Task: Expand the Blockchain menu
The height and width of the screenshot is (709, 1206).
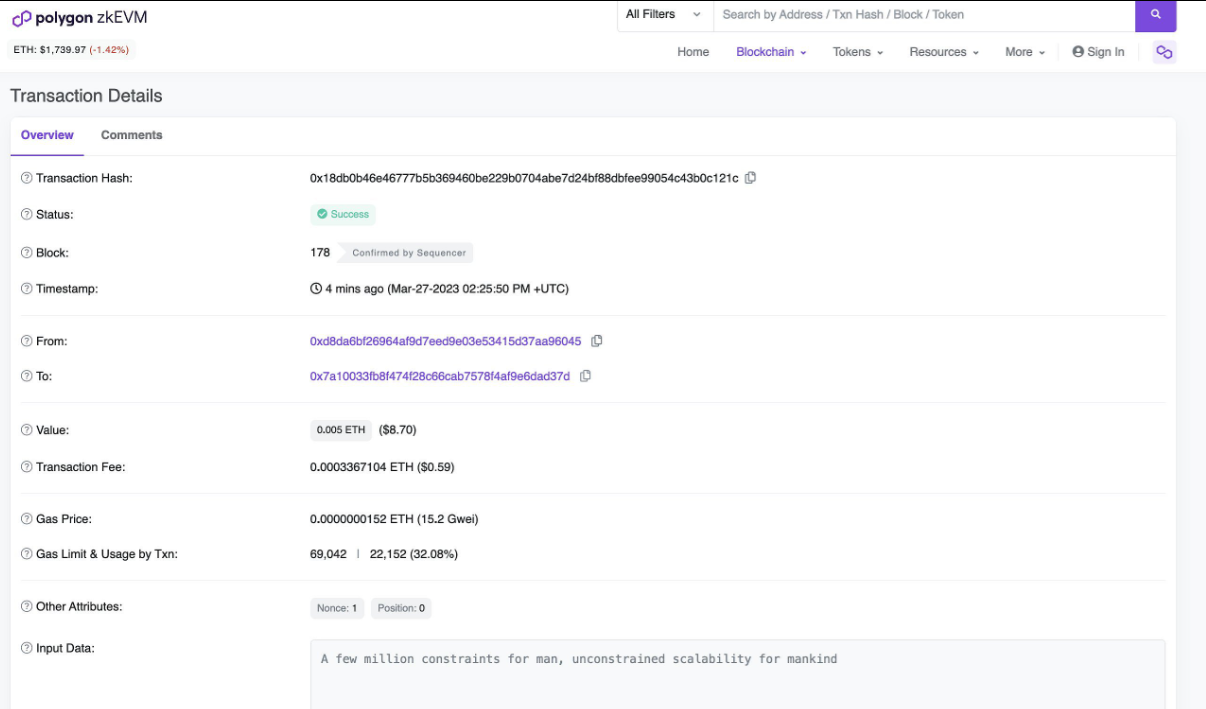Action: pyautogui.click(x=771, y=52)
